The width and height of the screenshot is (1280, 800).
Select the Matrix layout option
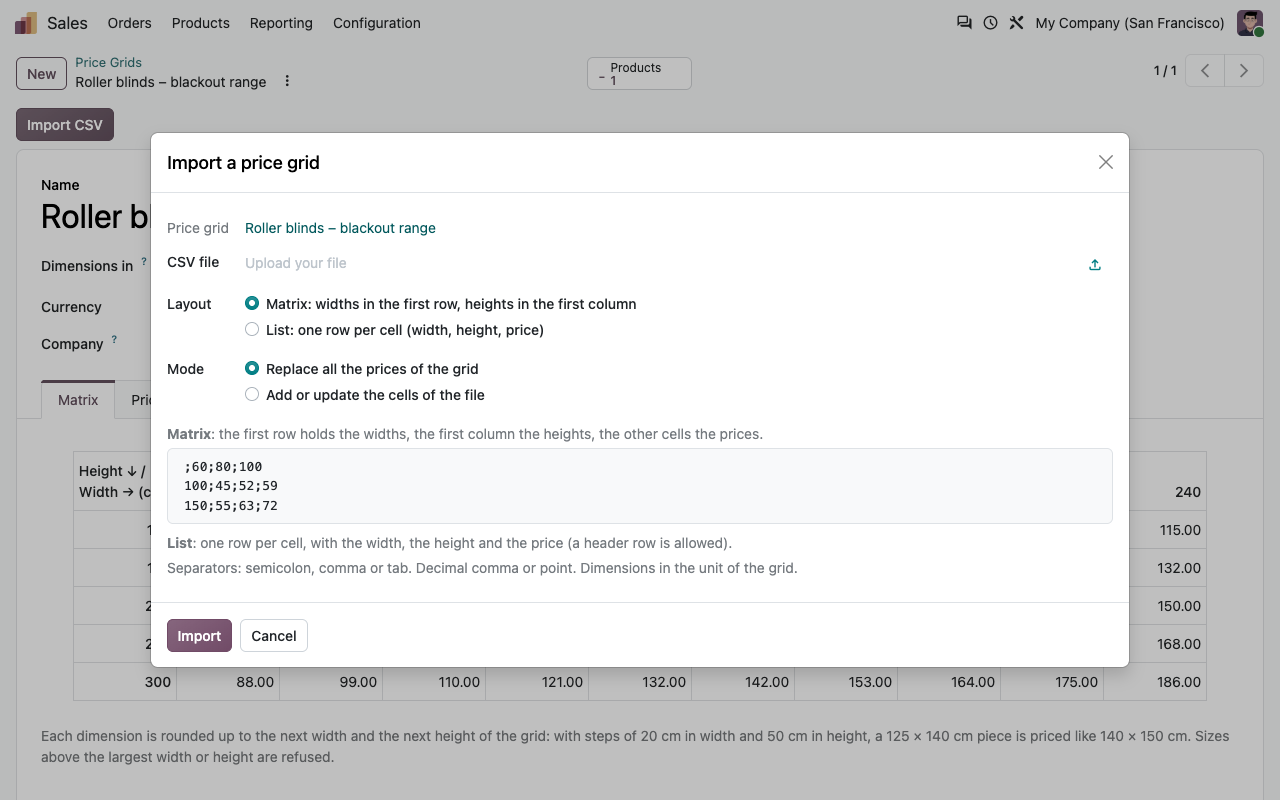252,304
